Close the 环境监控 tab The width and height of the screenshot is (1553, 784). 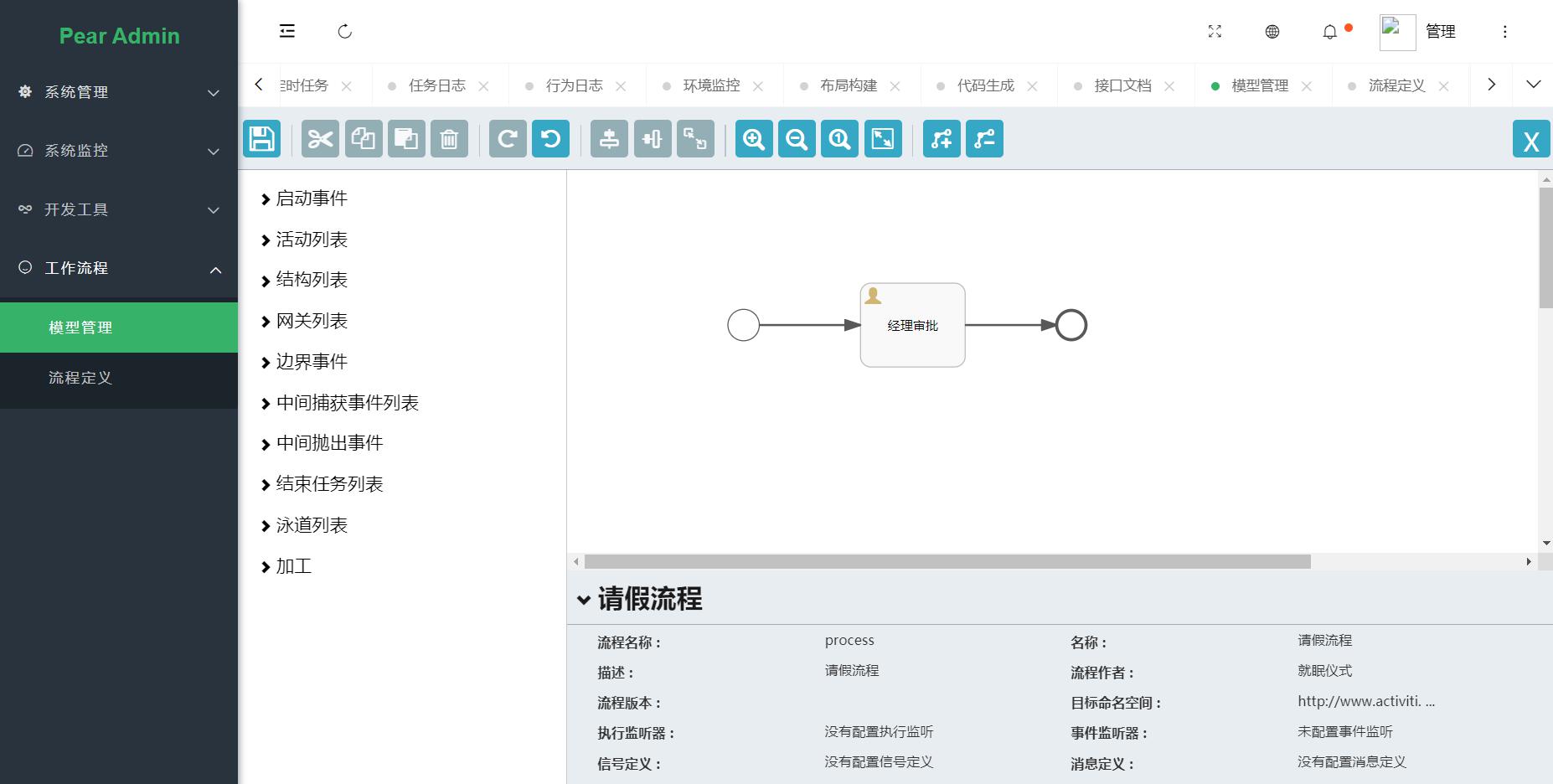(x=758, y=86)
